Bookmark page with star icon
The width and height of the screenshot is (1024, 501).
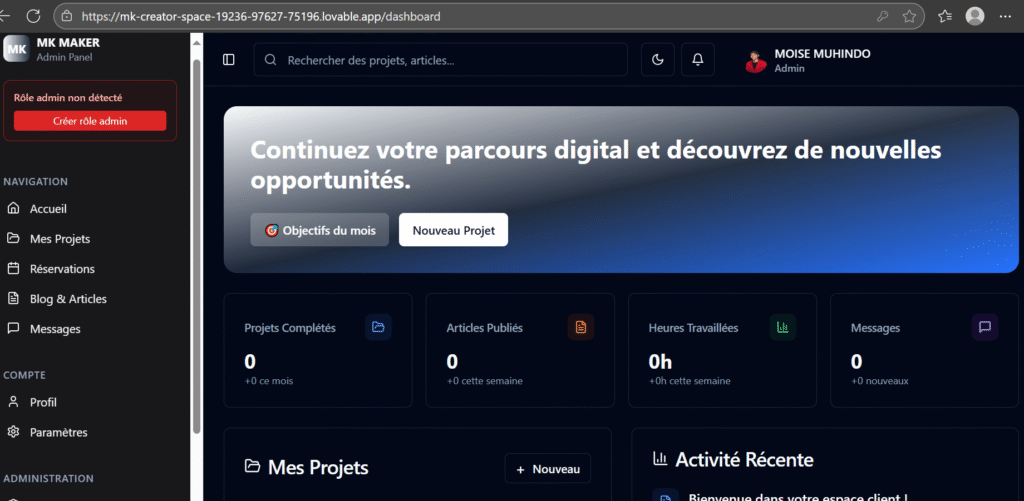pos(909,16)
